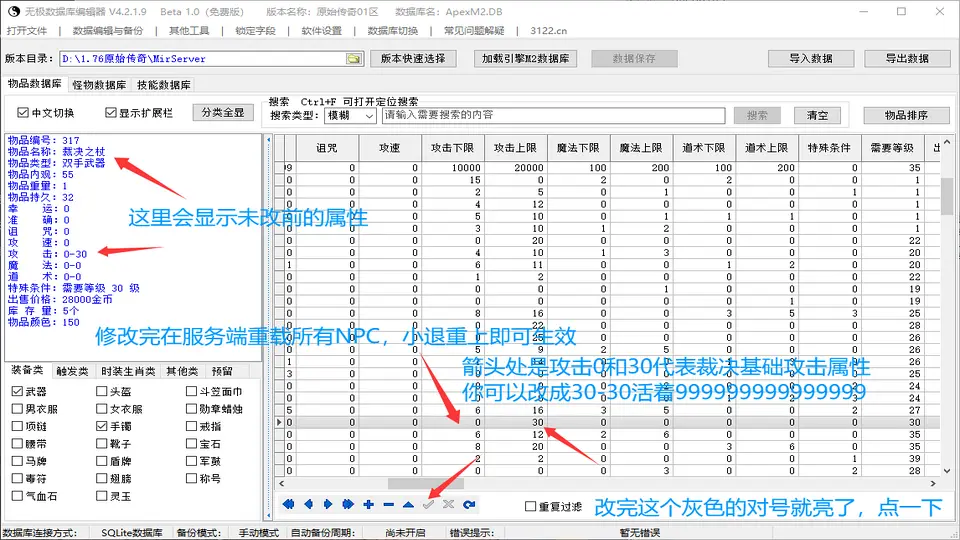960x540 pixels.
Task: Check the 翅膀 checkbox
Action: click(x=102, y=478)
